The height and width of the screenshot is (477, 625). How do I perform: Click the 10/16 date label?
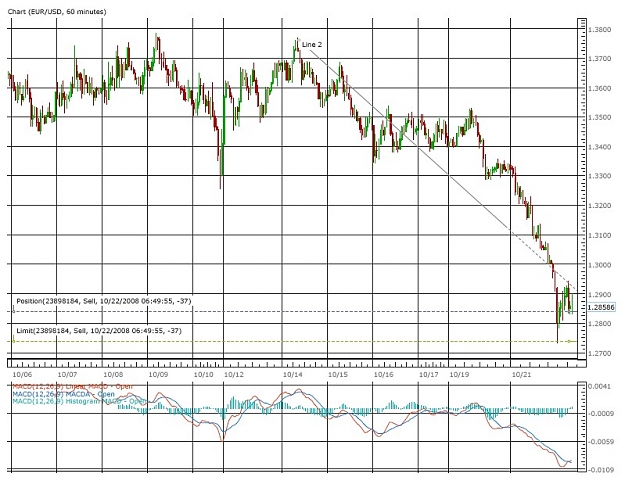point(383,375)
